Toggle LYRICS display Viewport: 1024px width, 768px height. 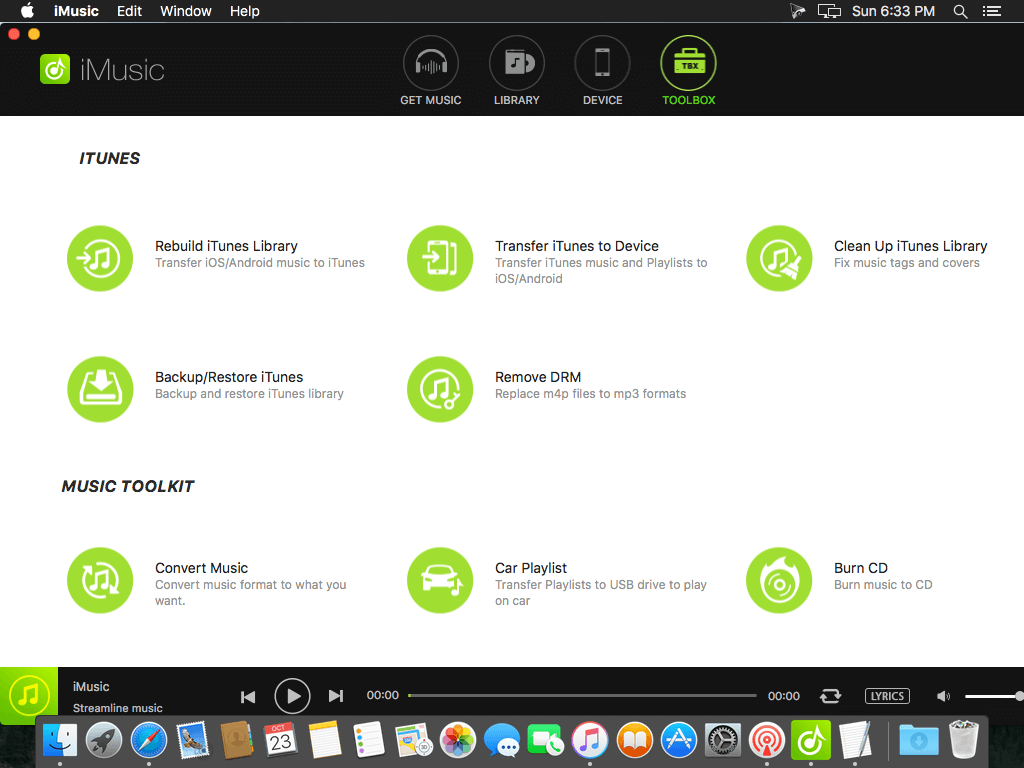pos(887,696)
